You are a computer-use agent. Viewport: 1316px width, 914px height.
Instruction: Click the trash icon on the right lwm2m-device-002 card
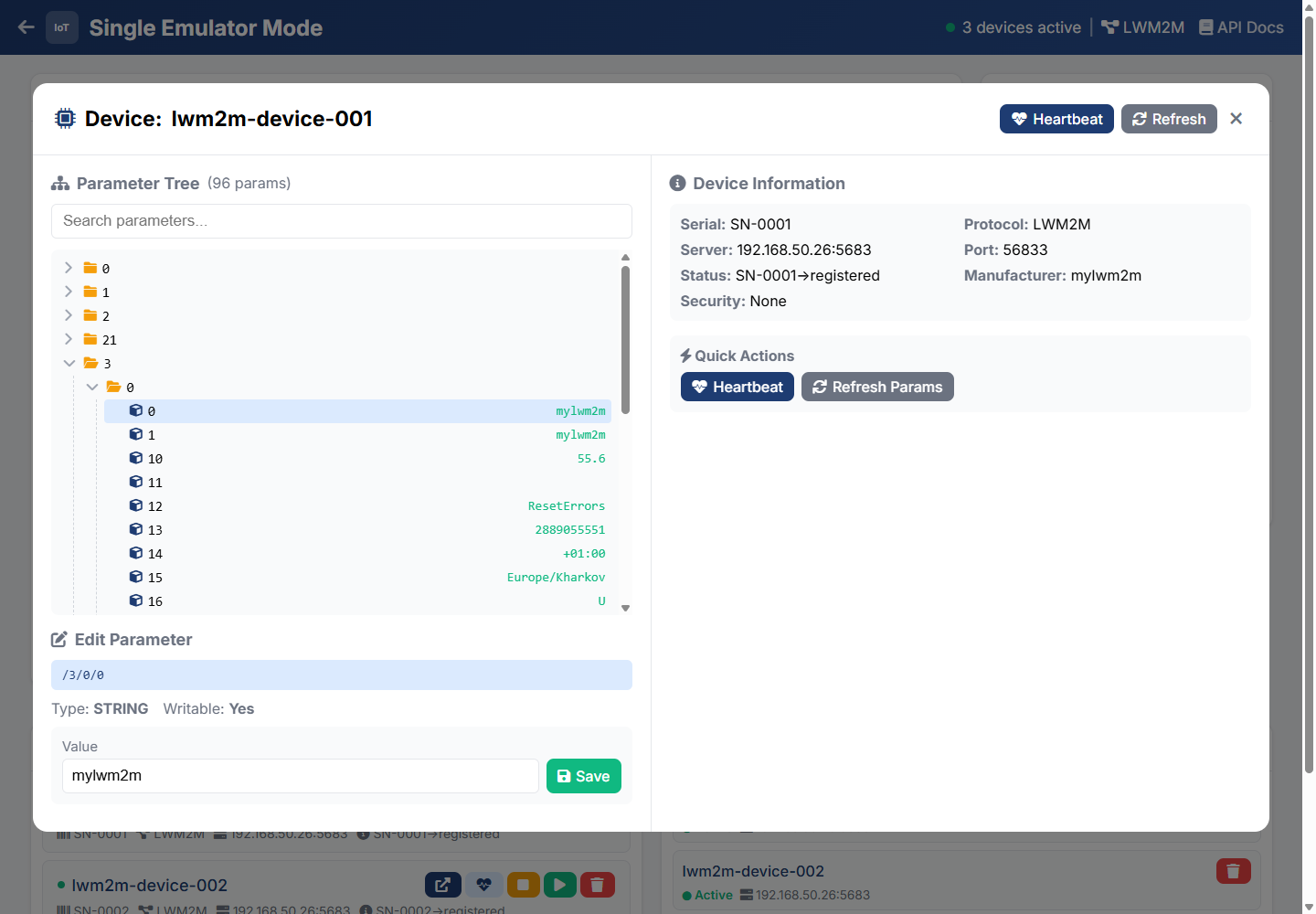point(1234,871)
